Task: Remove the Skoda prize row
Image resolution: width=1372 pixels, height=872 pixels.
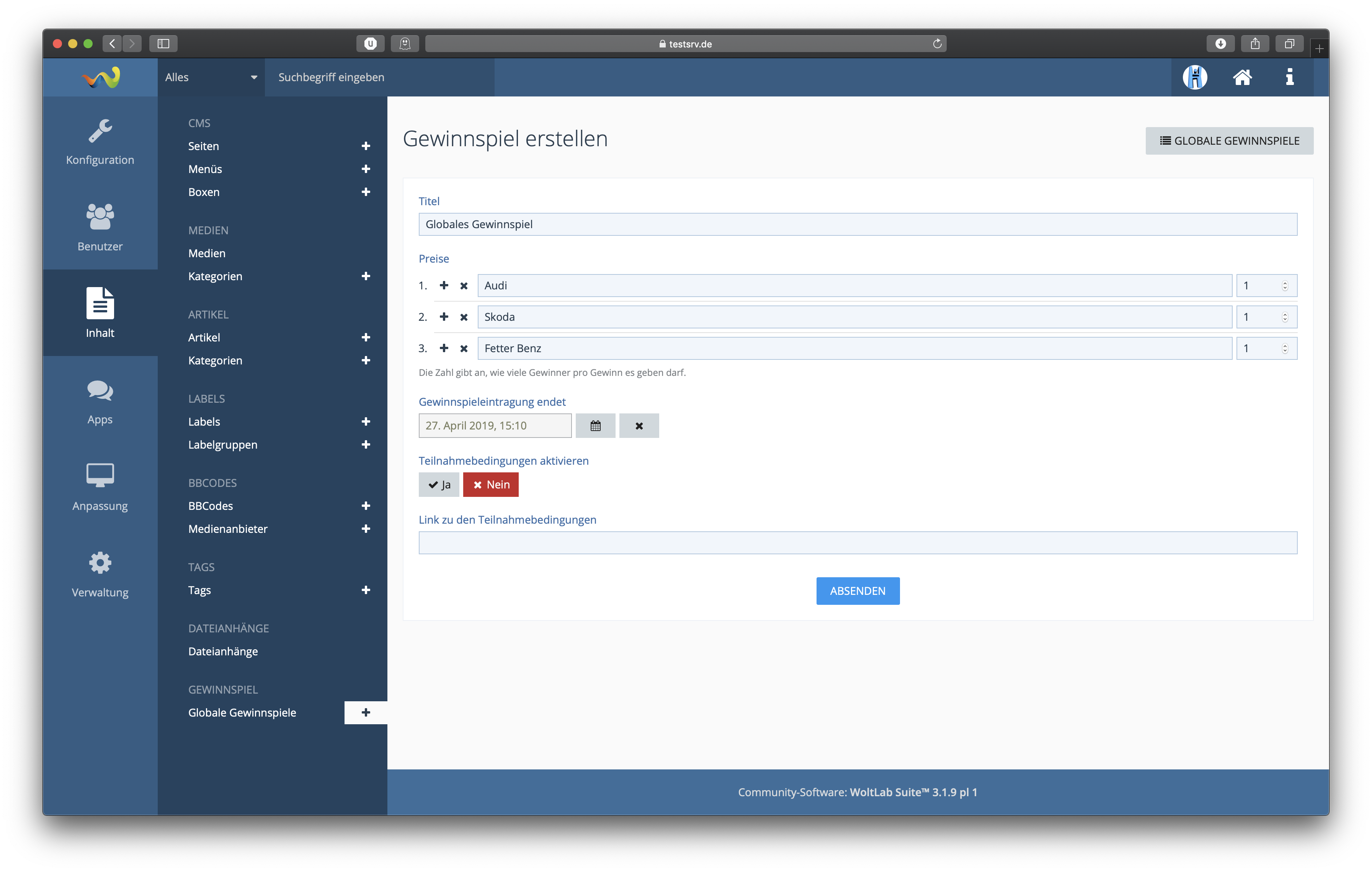Action: tap(464, 317)
